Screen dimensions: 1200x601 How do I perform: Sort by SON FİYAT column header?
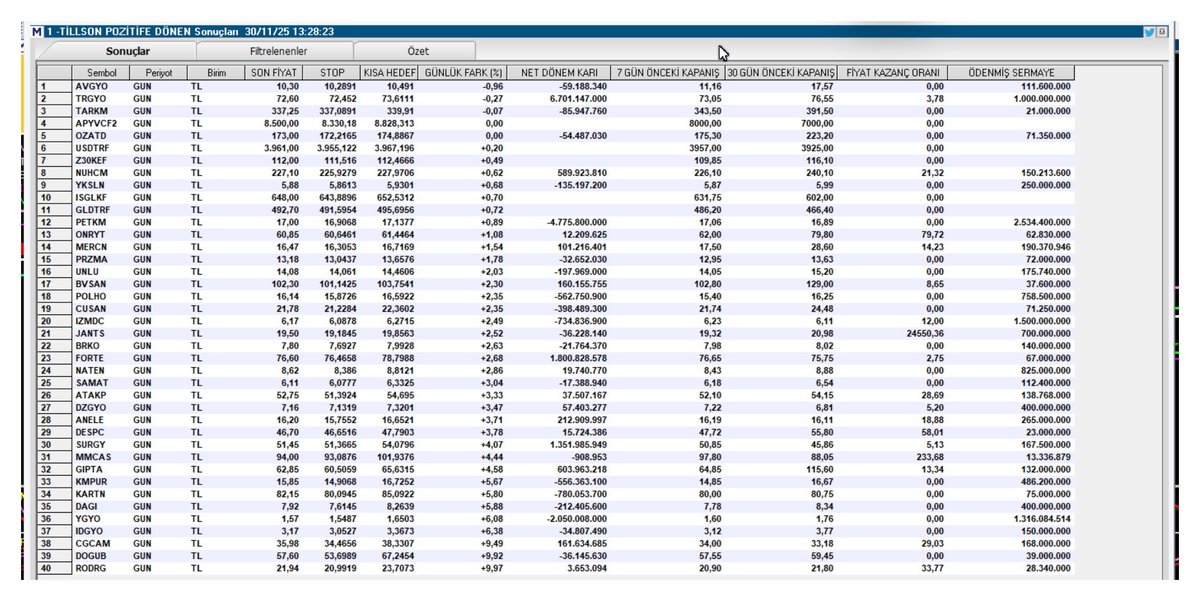coord(274,73)
